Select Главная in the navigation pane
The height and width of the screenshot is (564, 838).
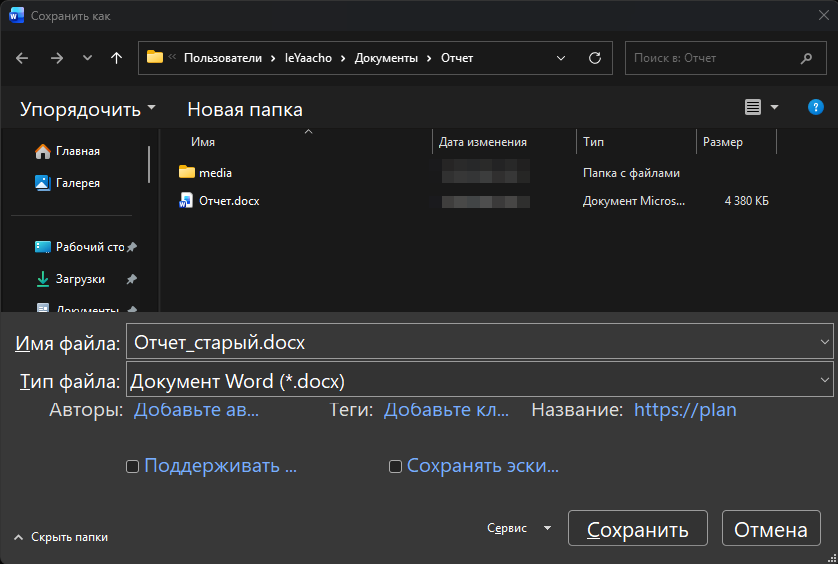point(77,151)
